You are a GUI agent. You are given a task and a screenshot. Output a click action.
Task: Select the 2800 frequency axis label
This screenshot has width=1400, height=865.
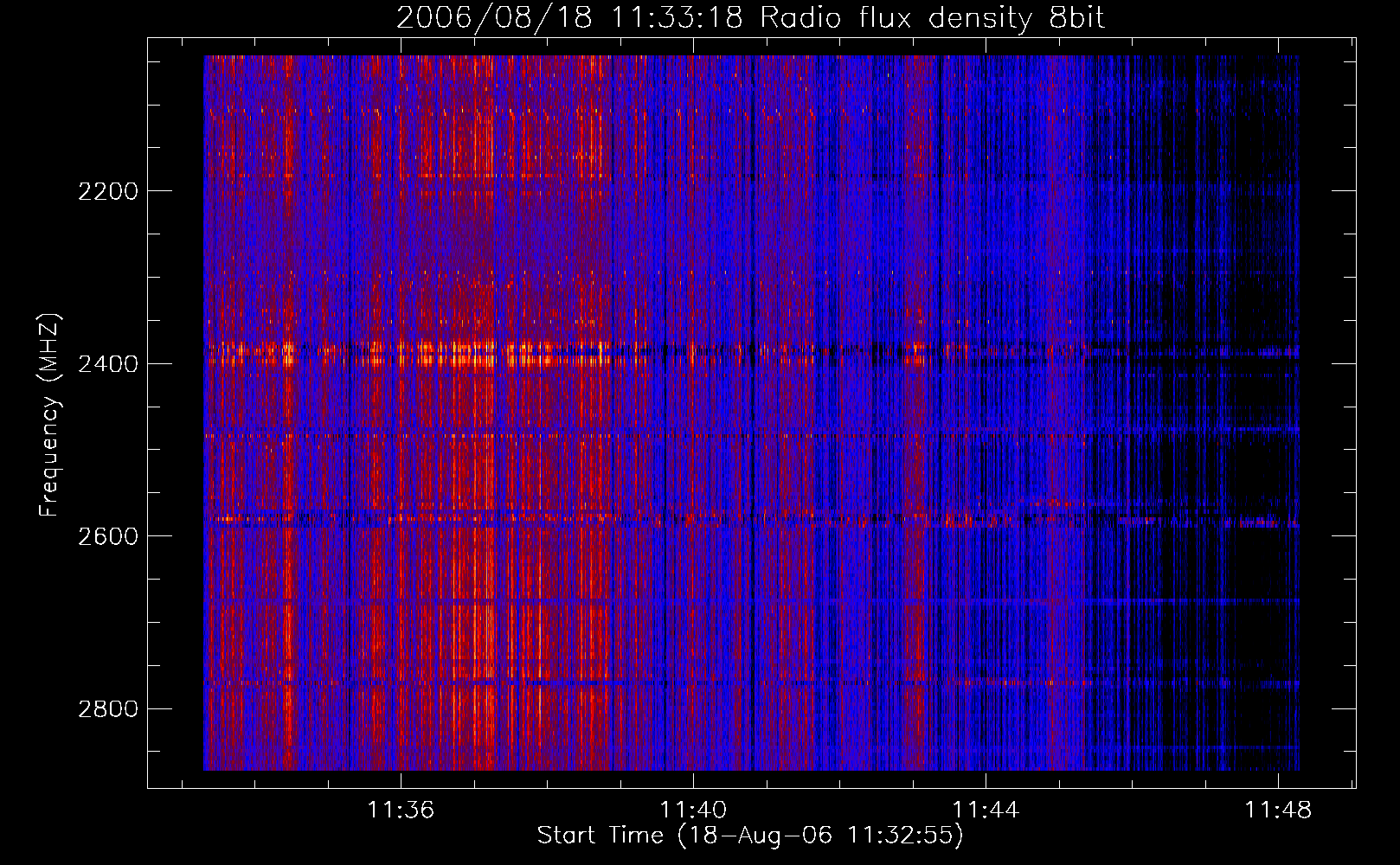click(x=108, y=709)
